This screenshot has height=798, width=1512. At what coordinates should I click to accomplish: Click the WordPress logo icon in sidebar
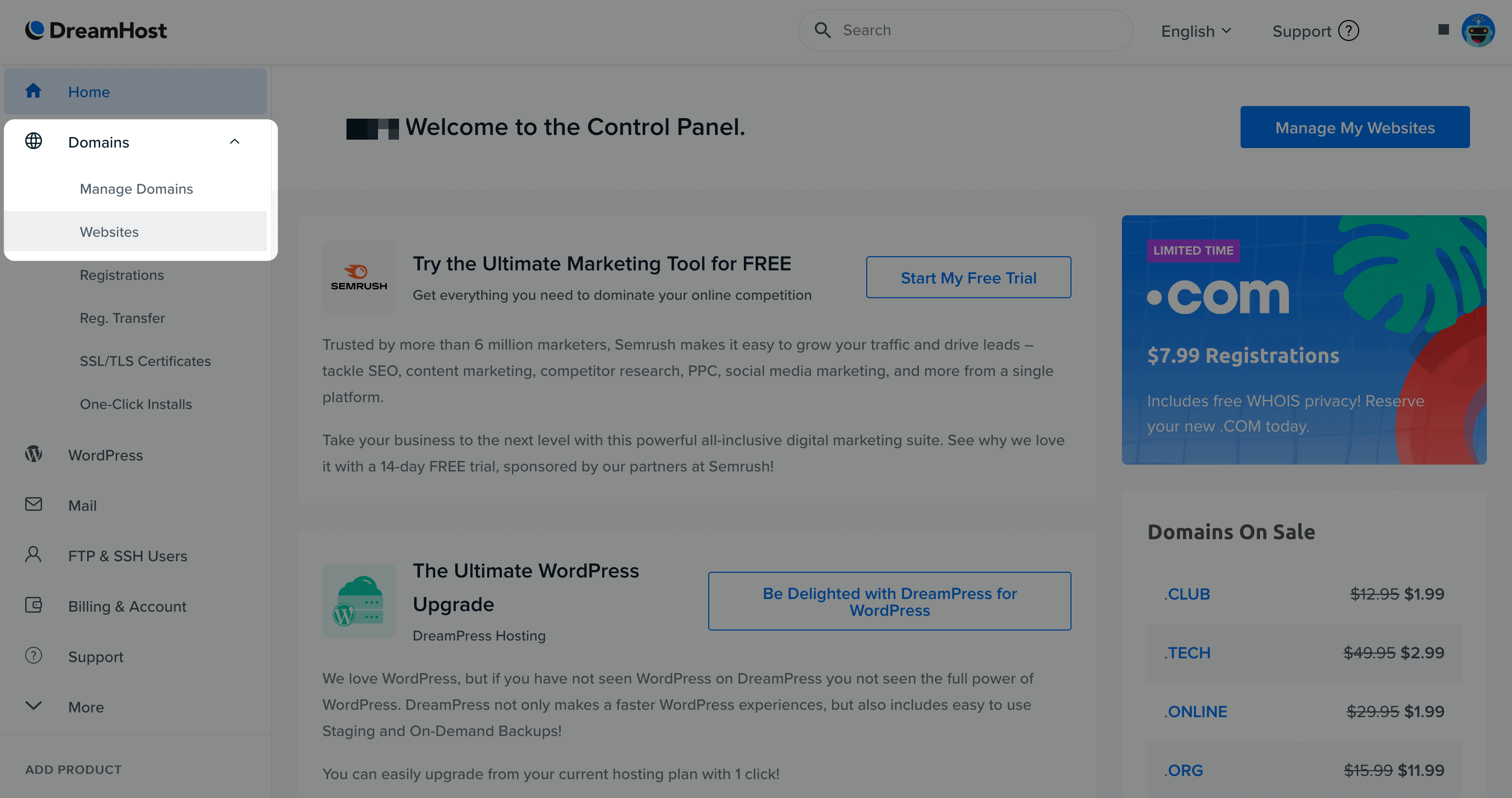[x=34, y=454]
